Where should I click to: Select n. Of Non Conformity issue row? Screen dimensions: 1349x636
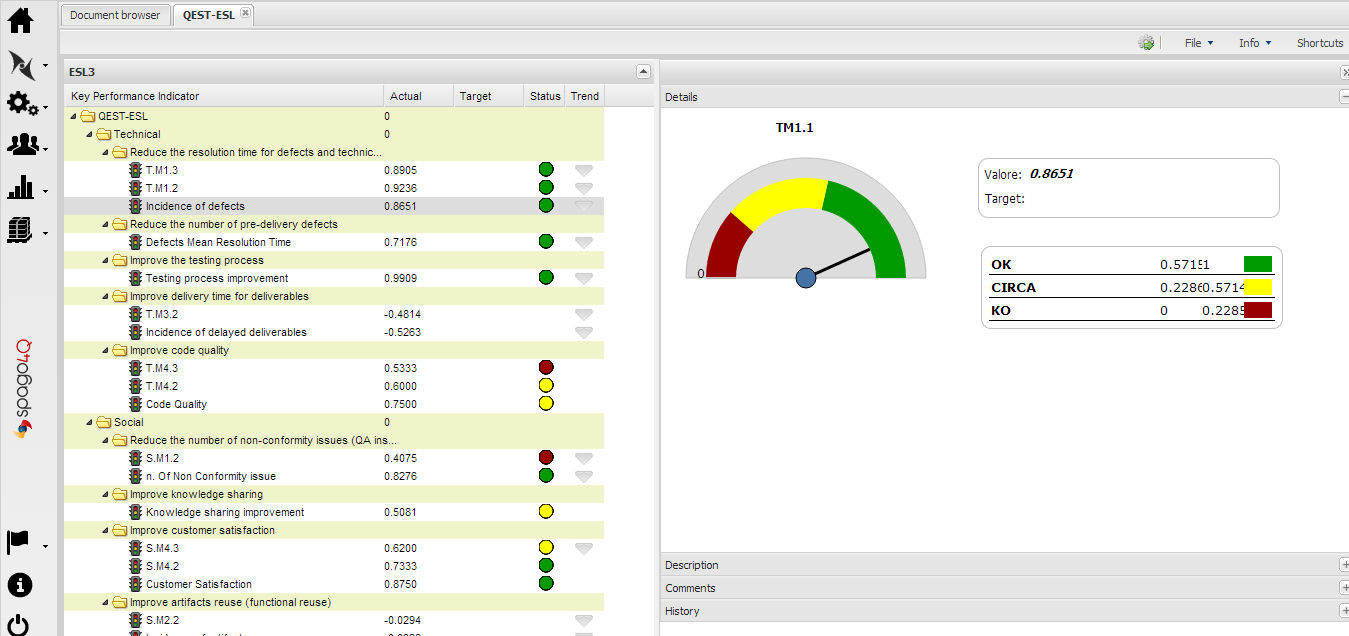(x=334, y=476)
